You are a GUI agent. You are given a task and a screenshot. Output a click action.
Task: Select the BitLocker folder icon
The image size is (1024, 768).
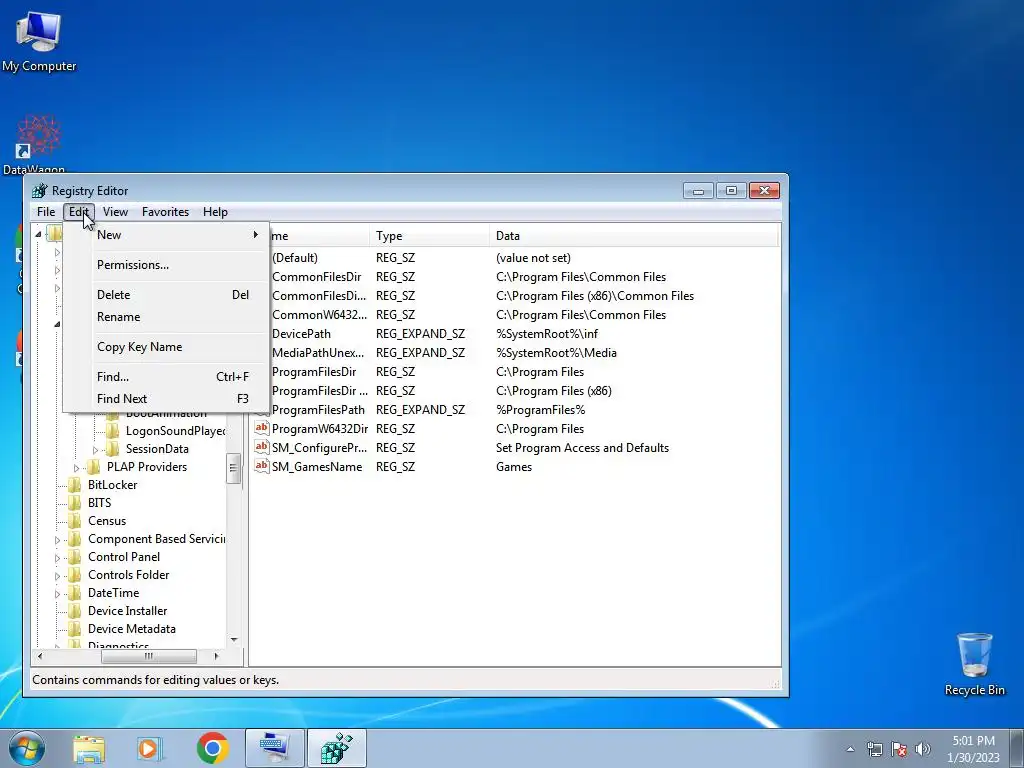point(75,485)
